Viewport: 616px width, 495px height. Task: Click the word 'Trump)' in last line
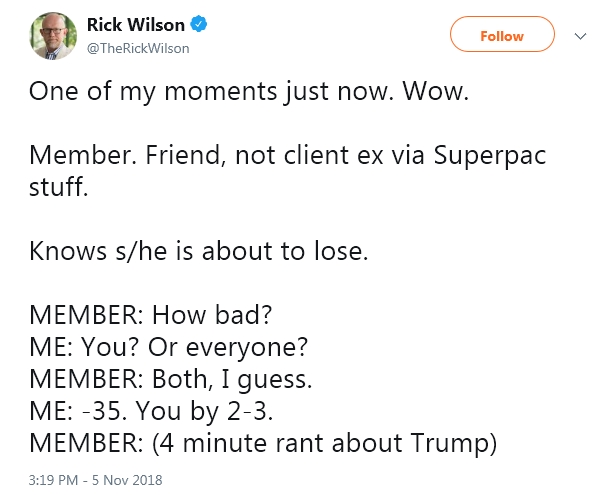coord(454,444)
